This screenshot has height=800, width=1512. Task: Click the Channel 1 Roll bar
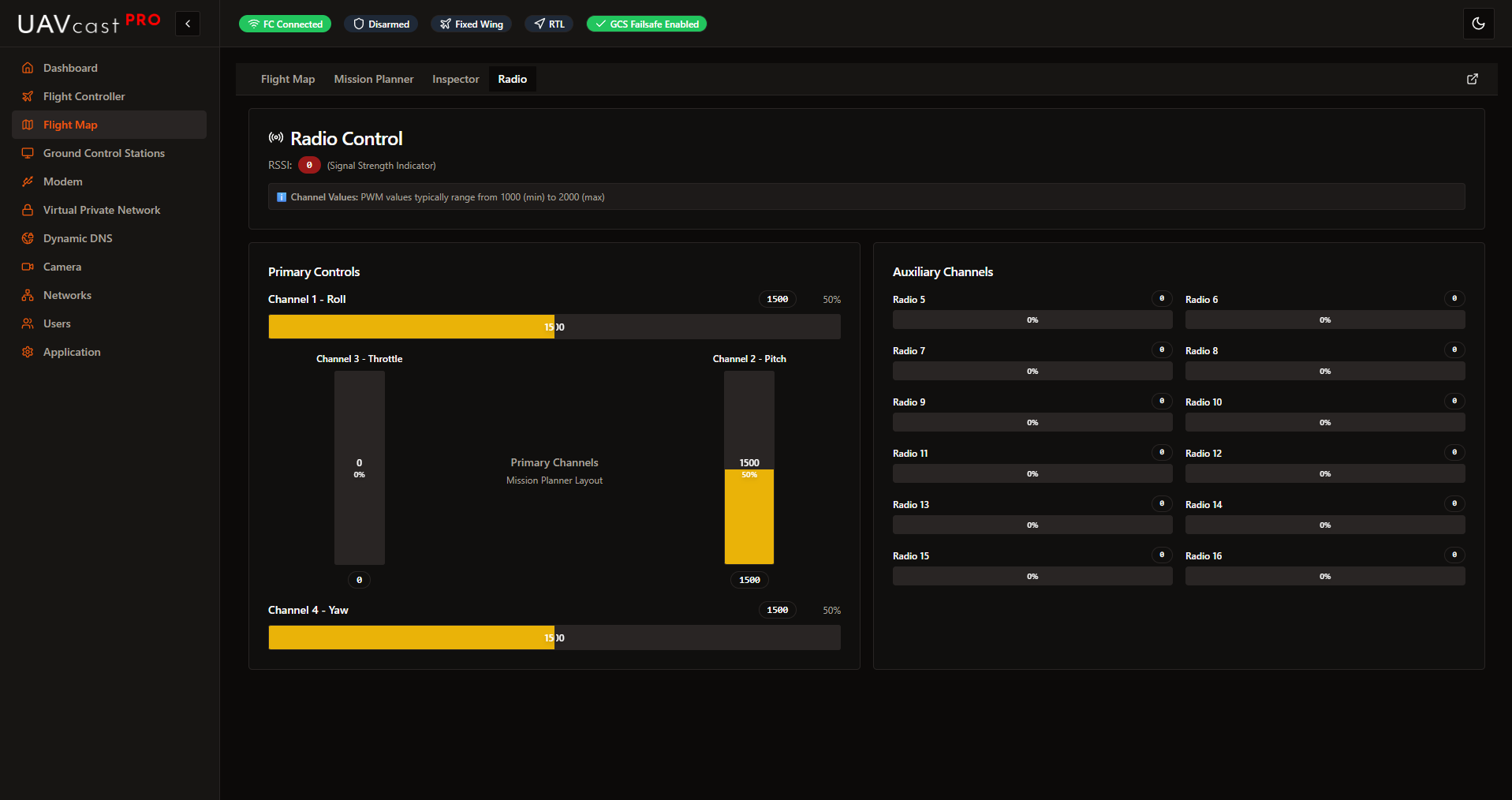554,327
